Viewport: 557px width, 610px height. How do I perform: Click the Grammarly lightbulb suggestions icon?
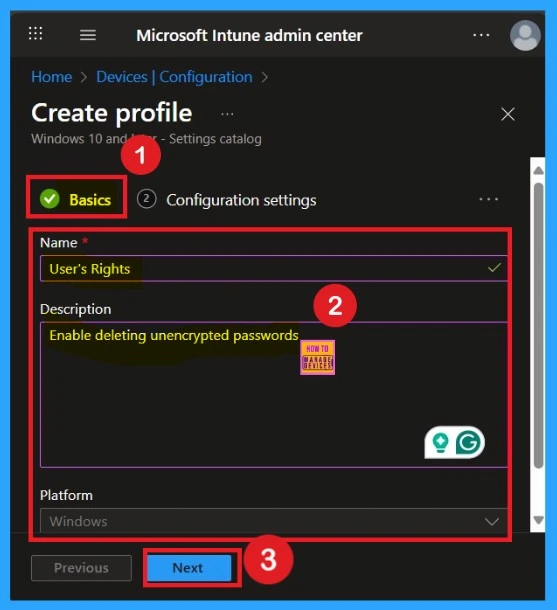coord(440,442)
